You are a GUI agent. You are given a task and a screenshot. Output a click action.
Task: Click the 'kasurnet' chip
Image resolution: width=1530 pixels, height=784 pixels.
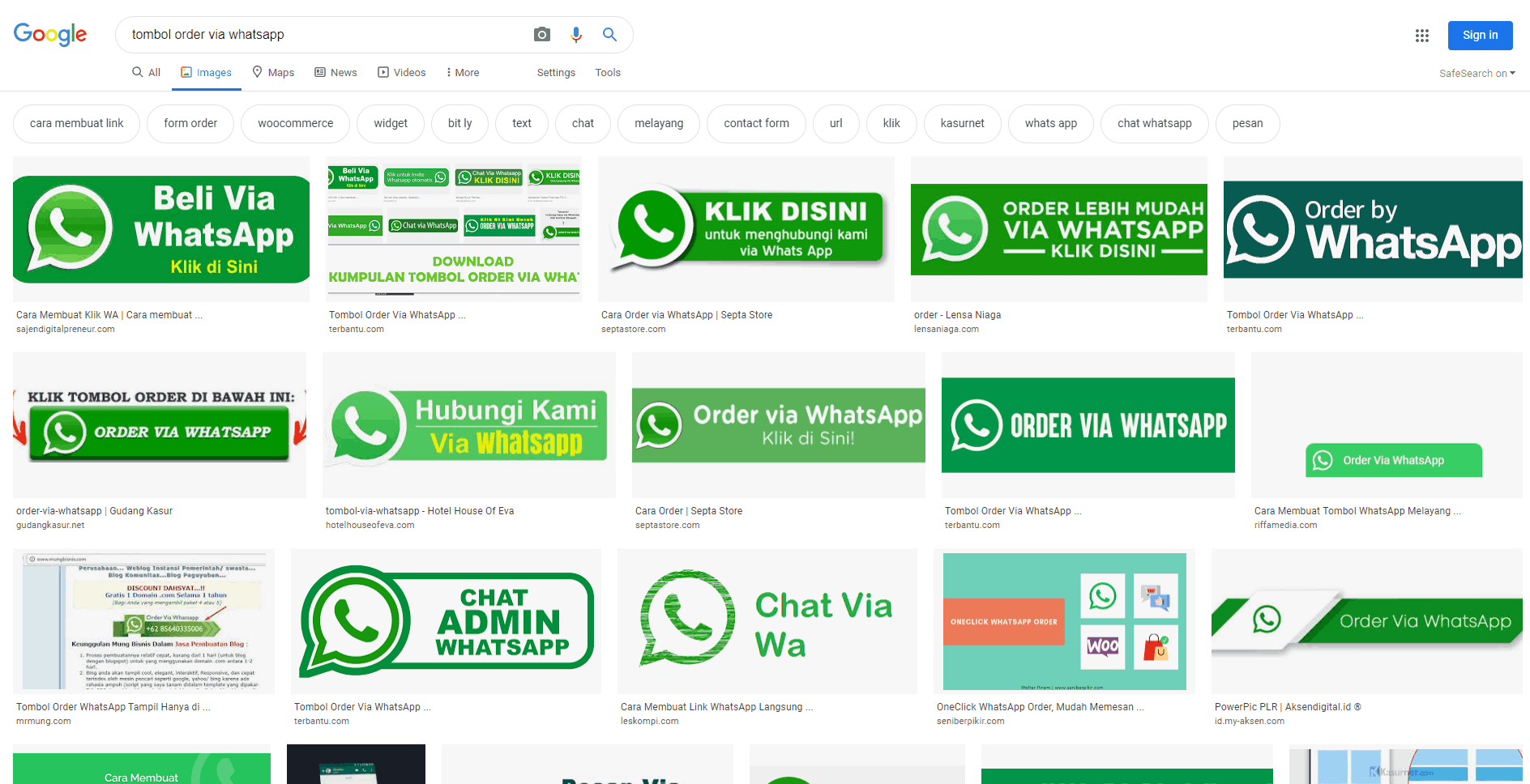click(x=963, y=124)
